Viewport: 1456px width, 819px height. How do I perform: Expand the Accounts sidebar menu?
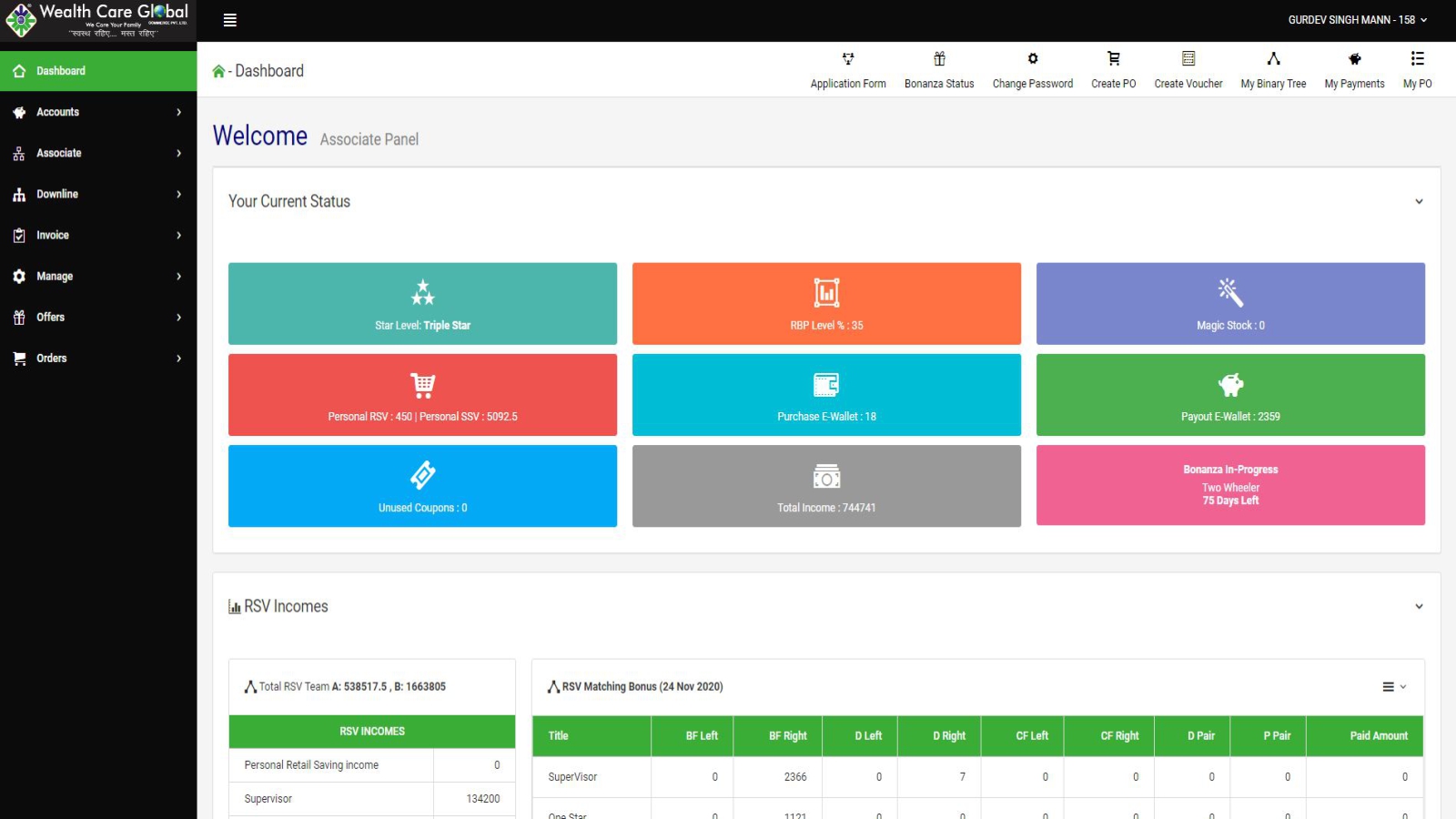pyautogui.click(x=98, y=112)
